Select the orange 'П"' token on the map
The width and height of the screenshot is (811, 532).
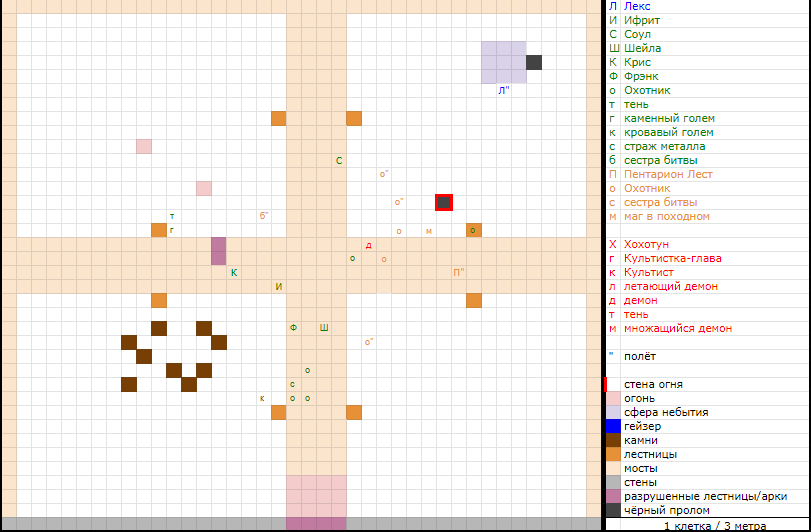(x=458, y=272)
